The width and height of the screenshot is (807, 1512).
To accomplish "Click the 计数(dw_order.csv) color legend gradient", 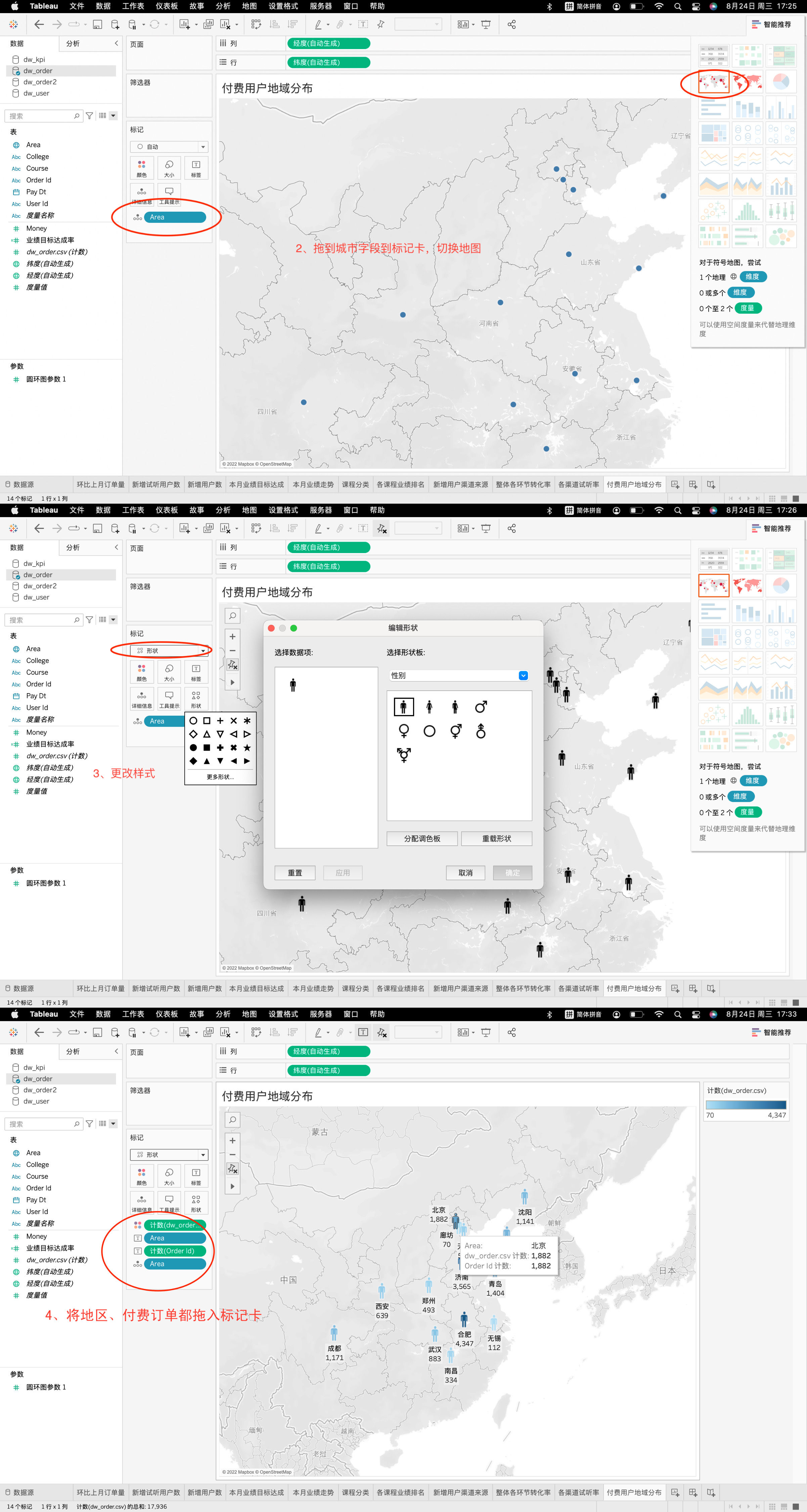I will click(746, 1105).
